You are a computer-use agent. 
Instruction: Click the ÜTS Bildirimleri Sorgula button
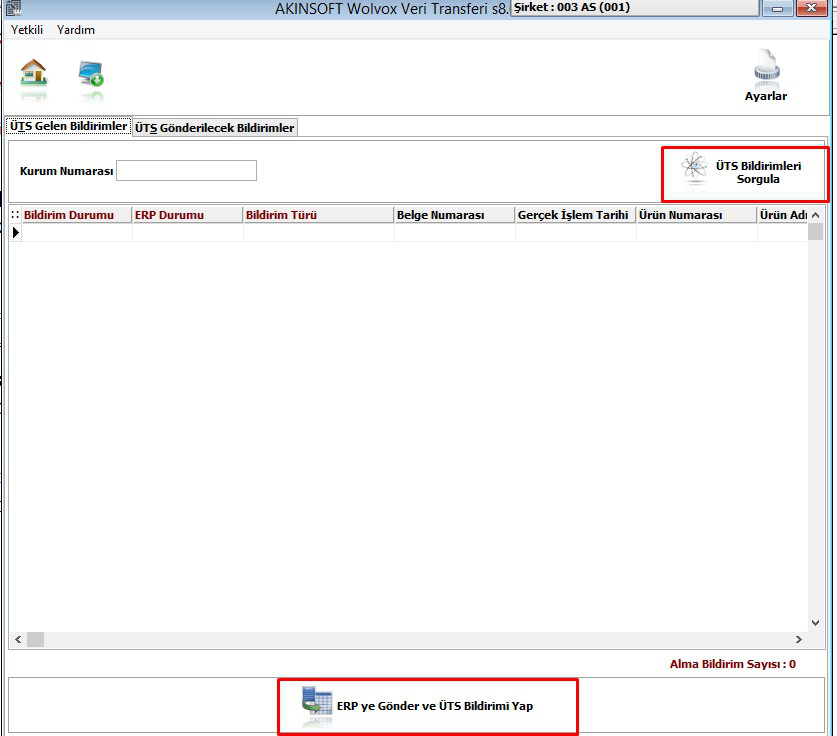coord(745,173)
